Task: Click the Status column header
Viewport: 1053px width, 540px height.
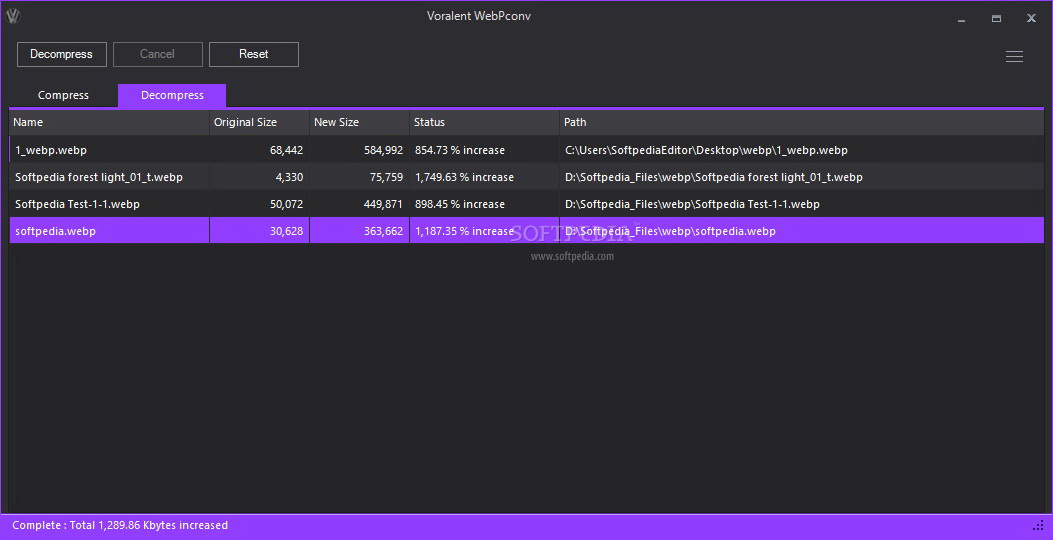Action: point(484,122)
